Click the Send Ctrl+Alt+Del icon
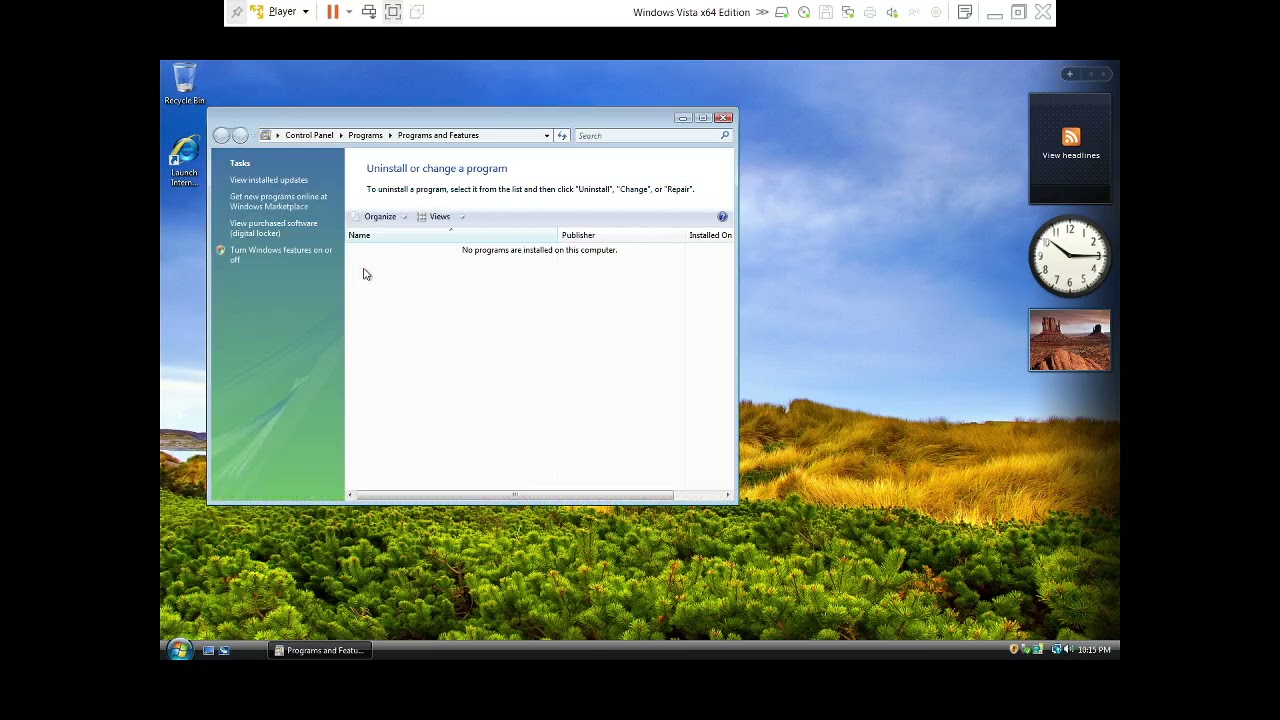Image resolution: width=1280 pixels, height=720 pixels. pyautogui.click(x=369, y=12)
